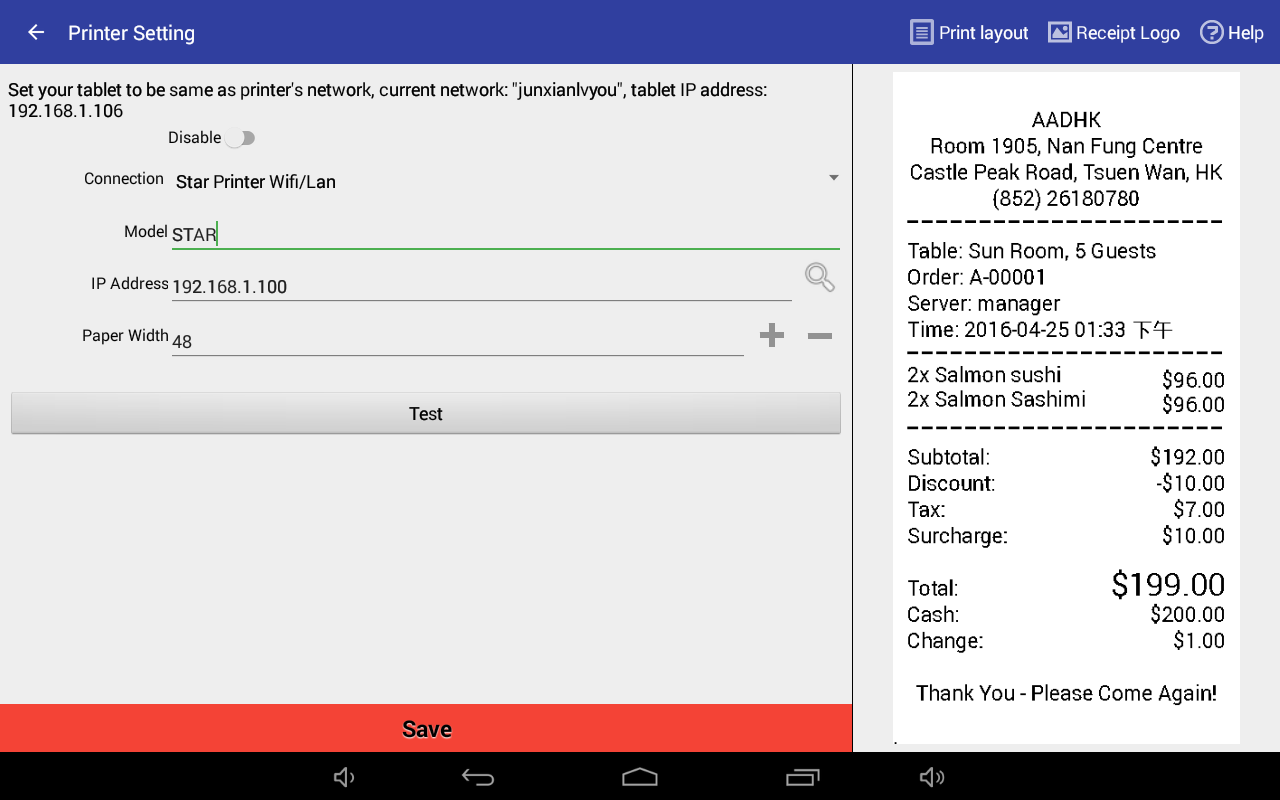Tap the Printer Setting title
Viewport: 1280px width, 800px height.
(131, 33)
